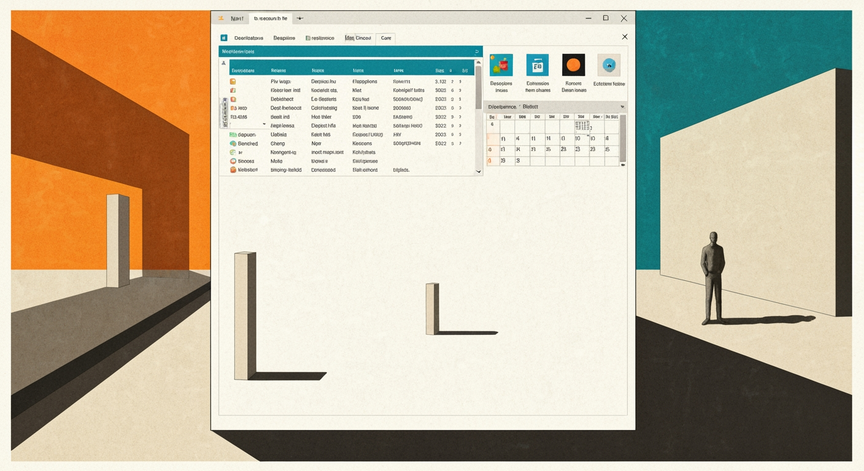Click the teal globe icon beside 'Benched'
Image resolution: width=864 pixels, height=471 pixels.
(233, 143)
